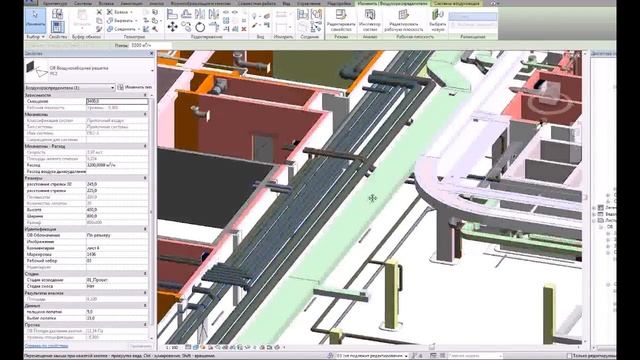The height and width of the screenshot is (360, 640).
Task: Open the Системы воздуховодов contextual tab
Action: click(456, 3)
